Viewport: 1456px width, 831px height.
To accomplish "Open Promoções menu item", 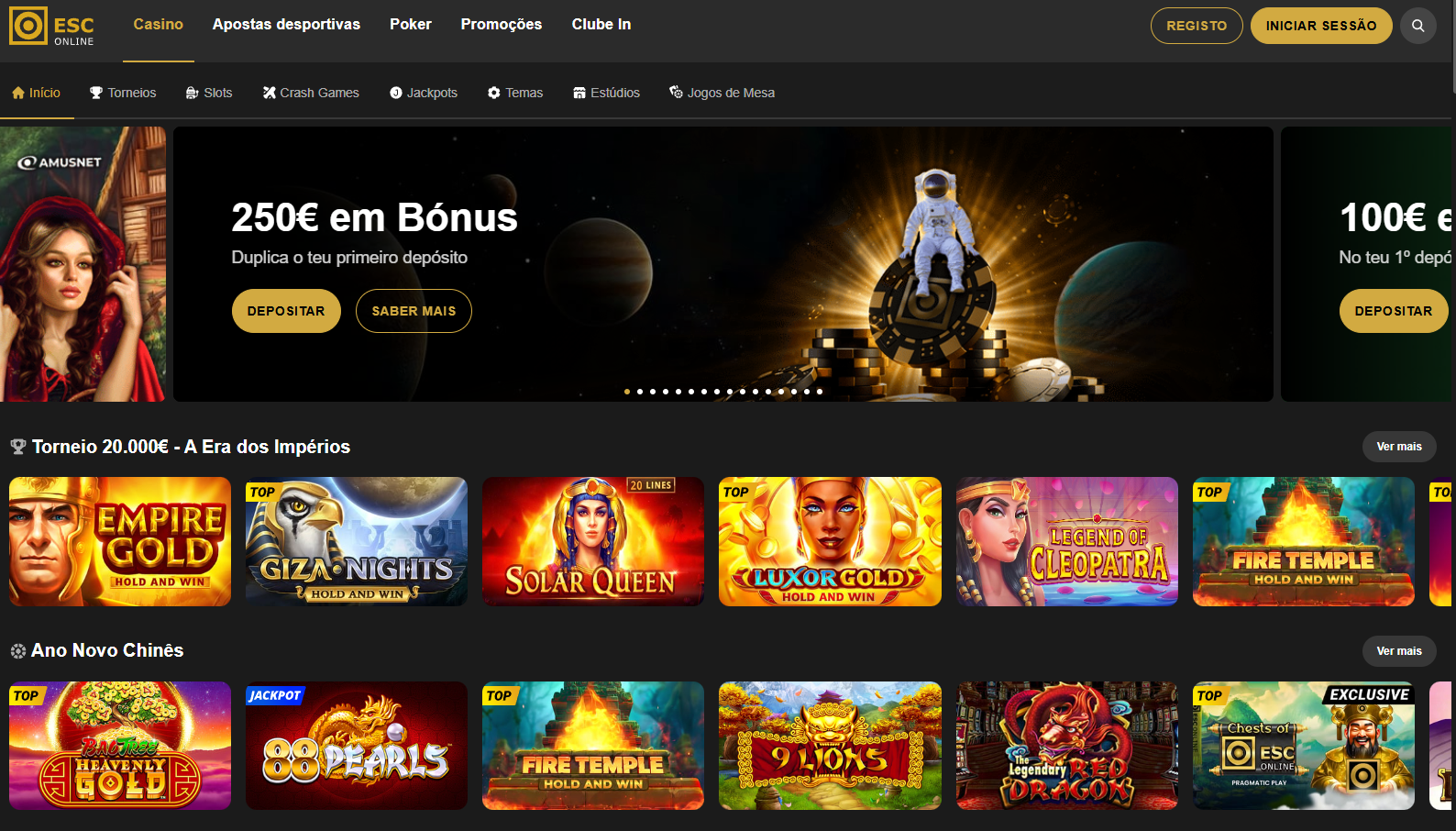I will point(502,25).
